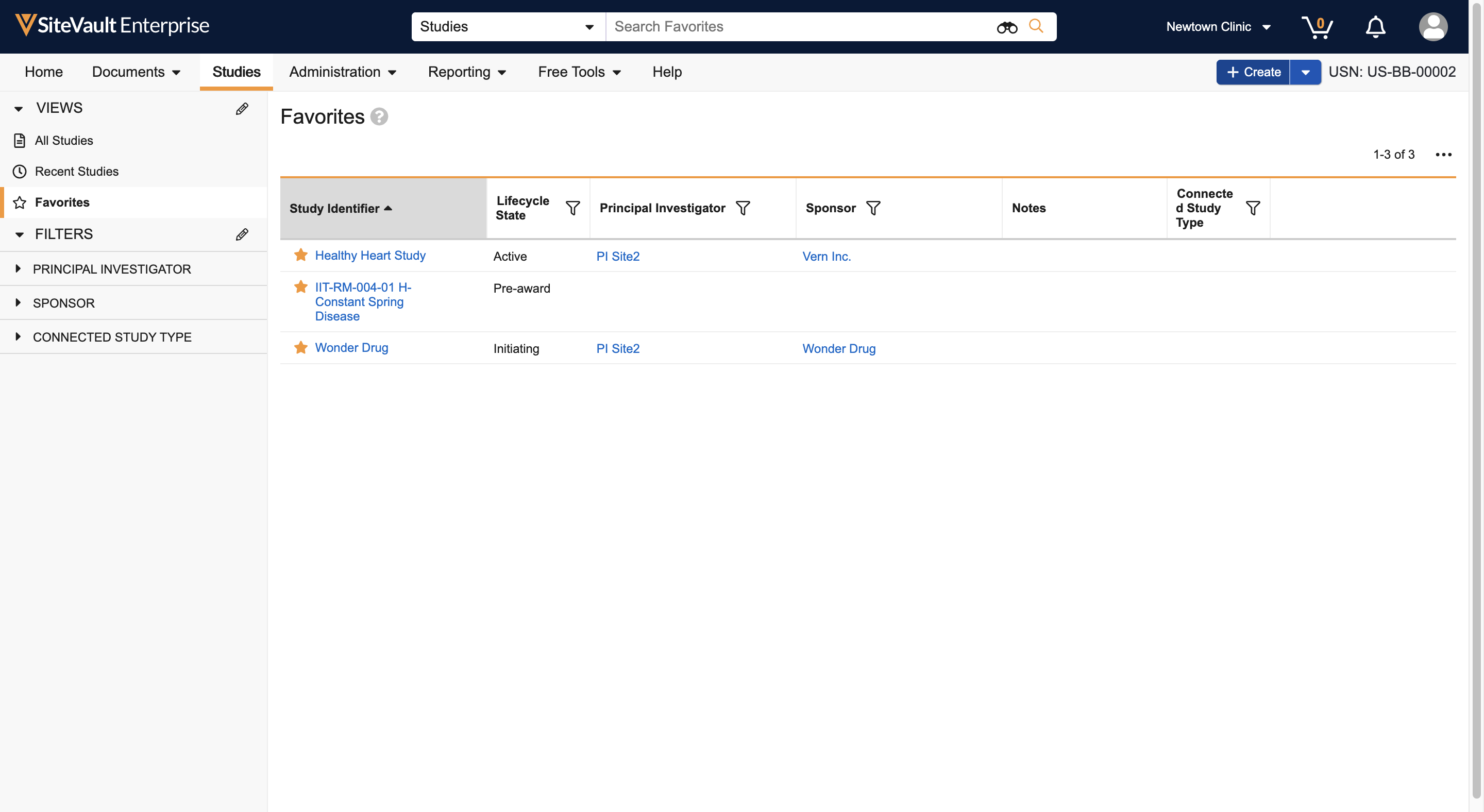Click the search magnifier icon
Viewport: 1484px width, 812px height.
point(1037,26)
